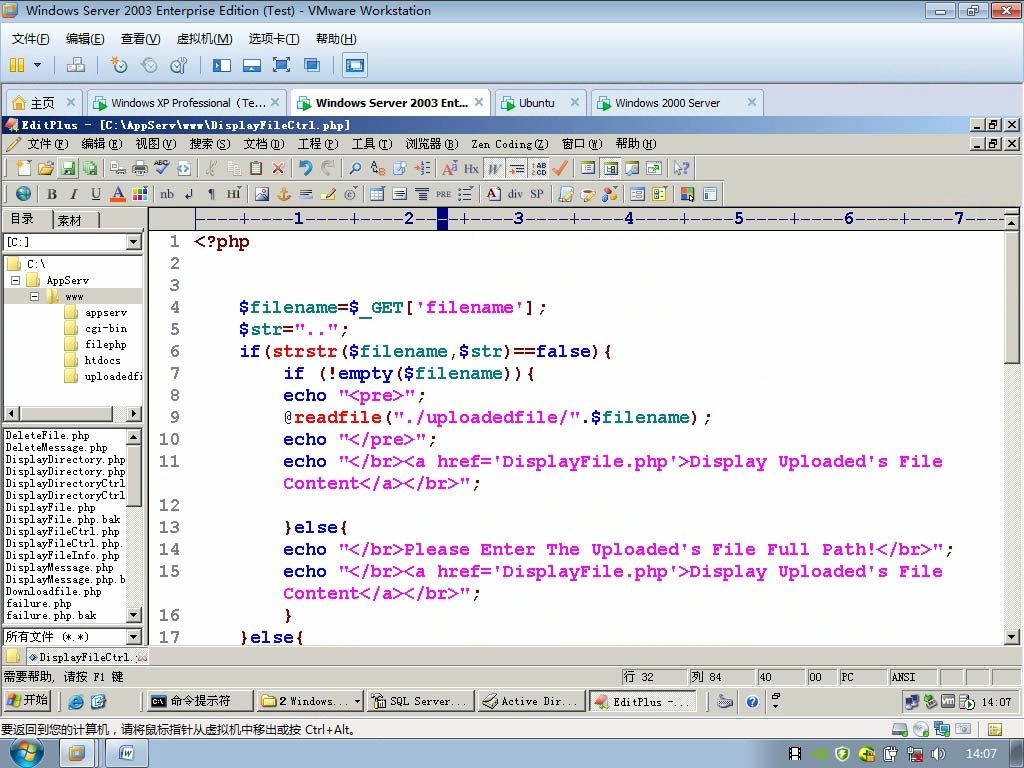Select DisplayFileInfo.php in the file list

pyautogui.click(x=63, y=555)
